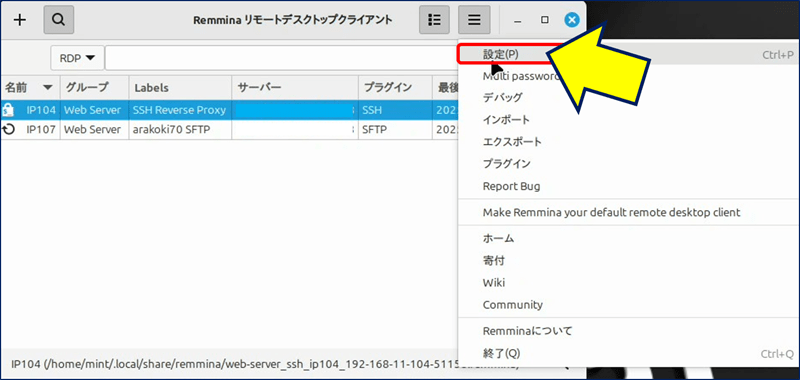The image size is (800, 380).
Task: Click the SSH icon beside IP104
Action: [x=8, y=109]
